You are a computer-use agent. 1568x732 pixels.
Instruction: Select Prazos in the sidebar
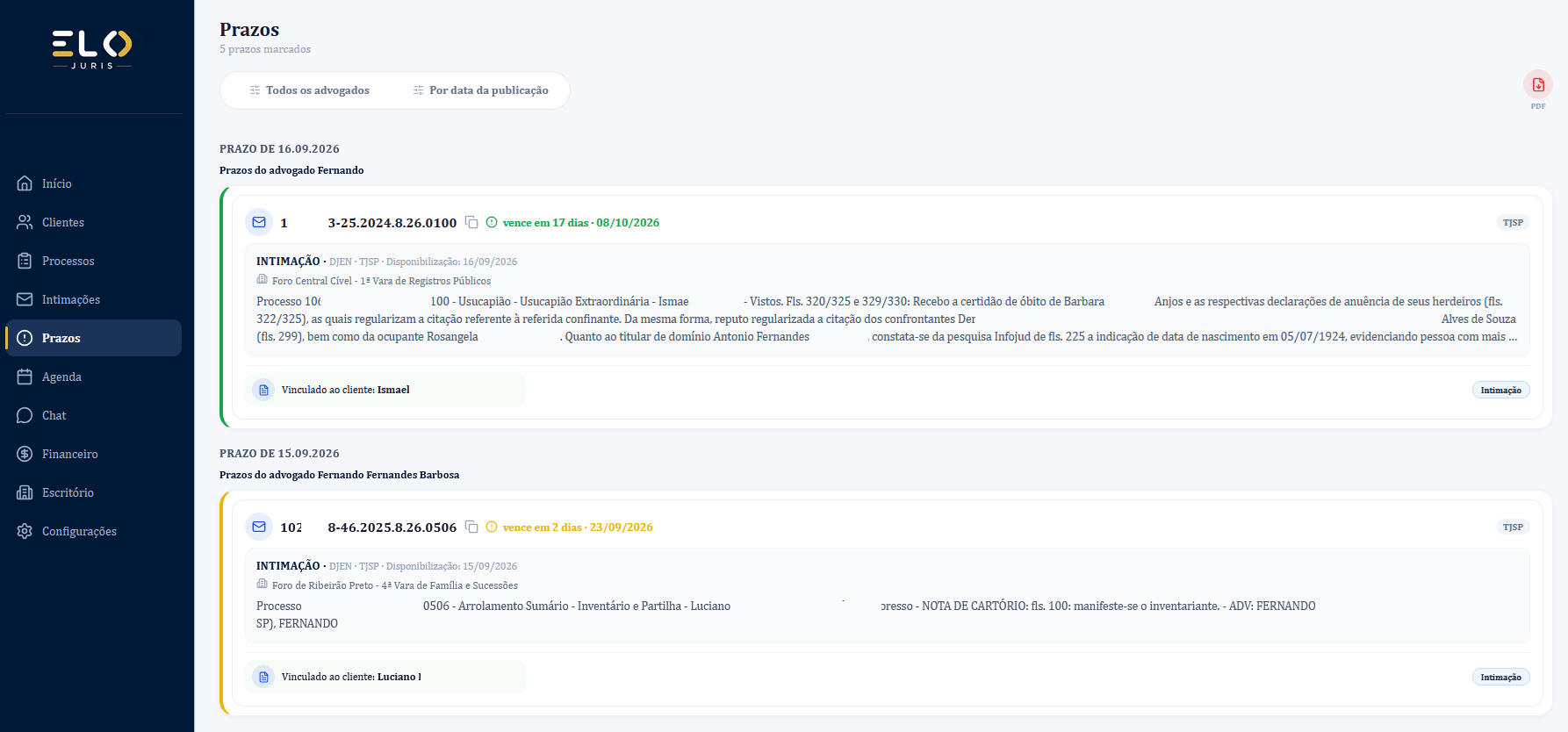coord(93,338)
